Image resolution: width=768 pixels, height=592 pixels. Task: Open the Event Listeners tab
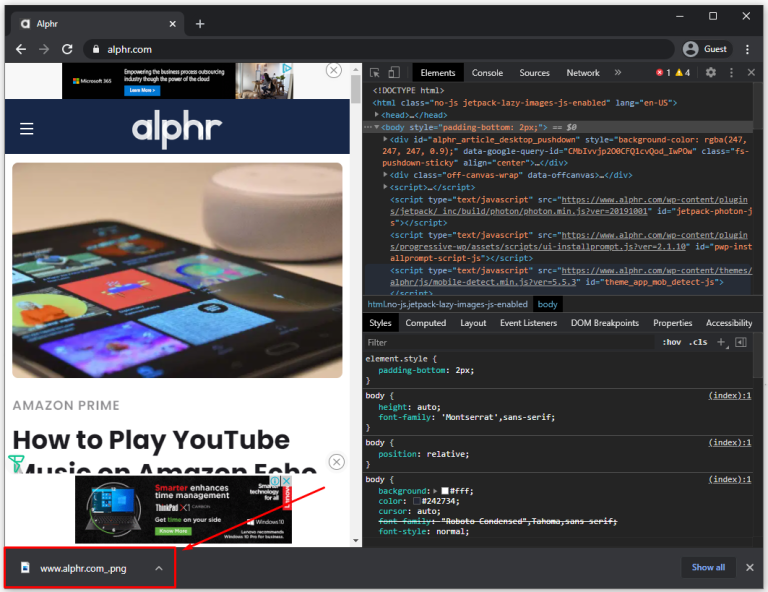pos(528,323)
